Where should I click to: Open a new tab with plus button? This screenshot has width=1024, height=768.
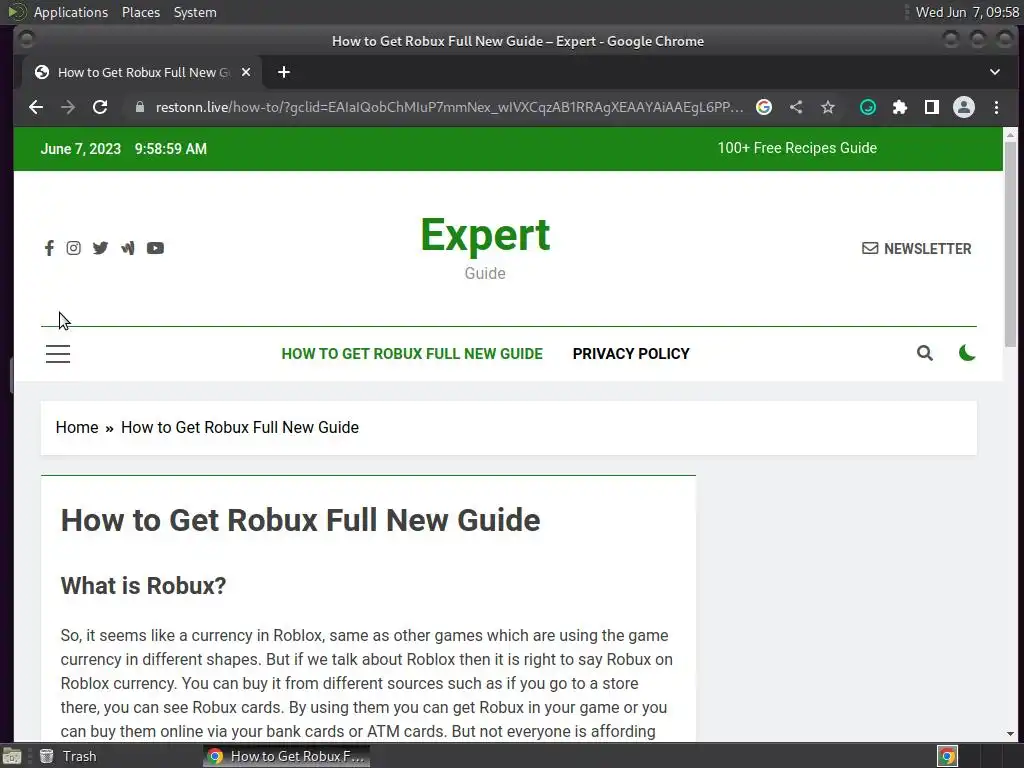tap(283, 72)
